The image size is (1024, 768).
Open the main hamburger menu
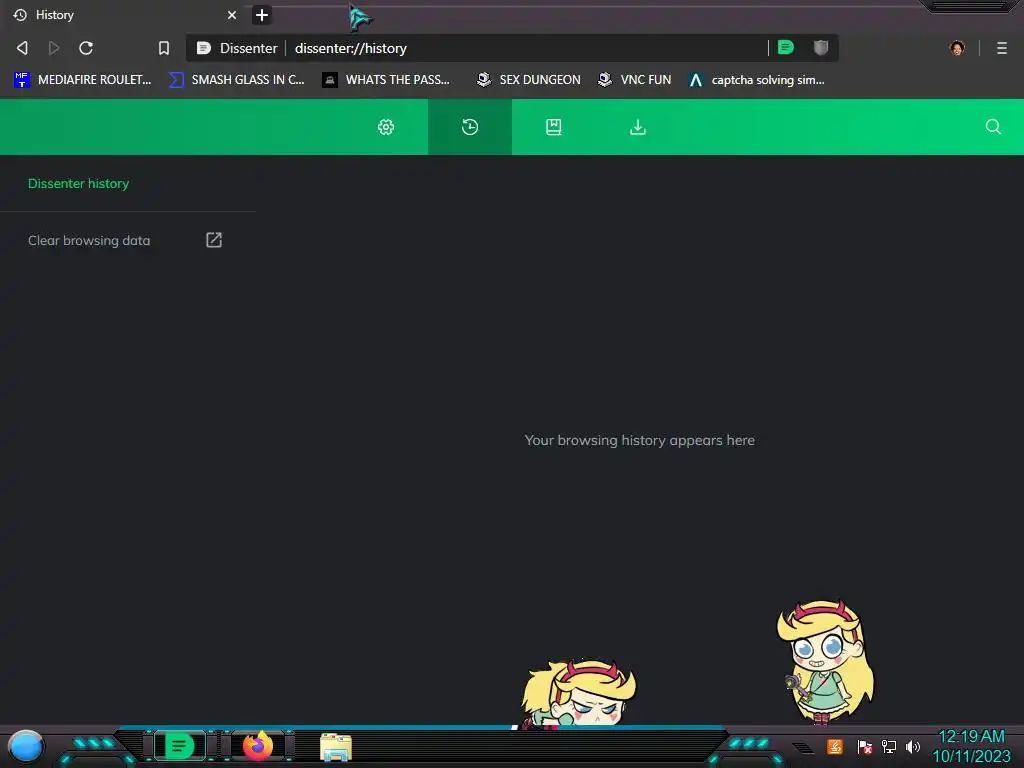(x=1002, y=48)
